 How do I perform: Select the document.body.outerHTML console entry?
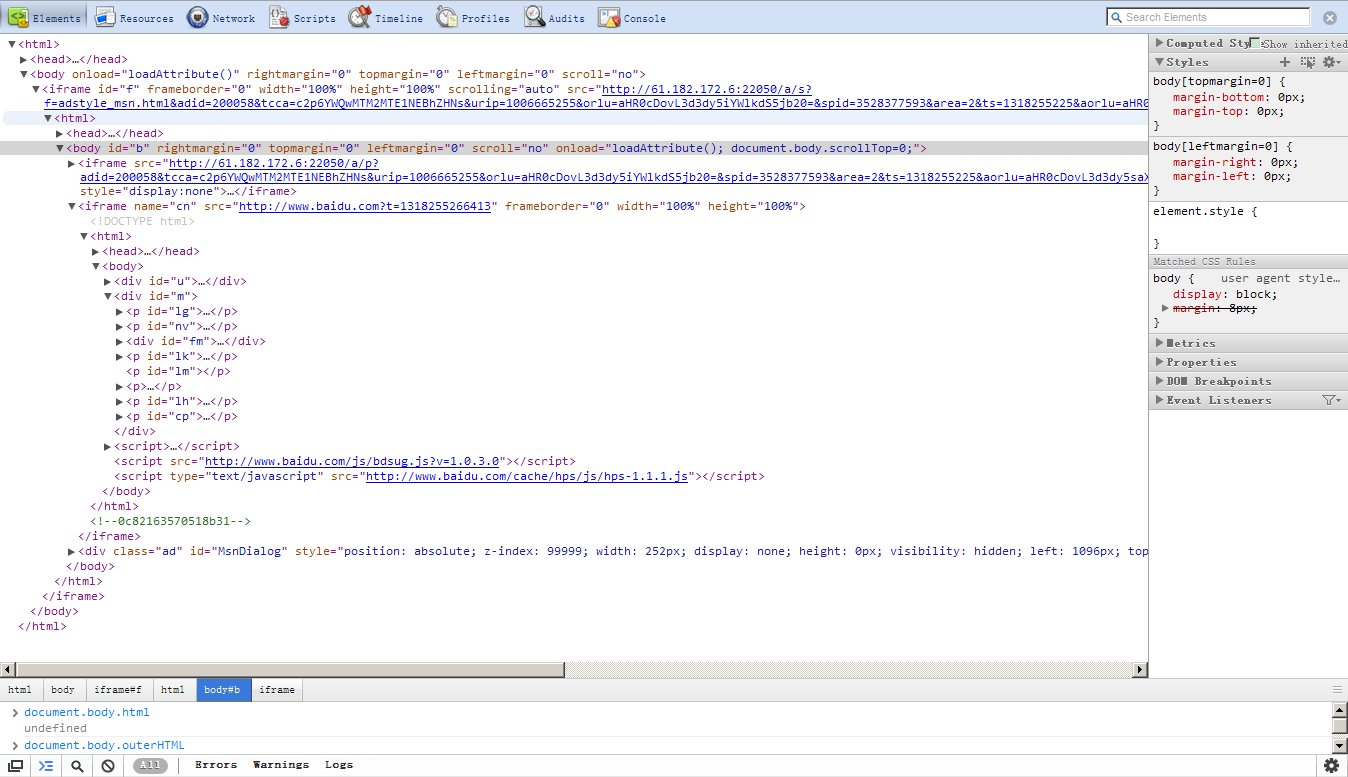coord(104,746)
